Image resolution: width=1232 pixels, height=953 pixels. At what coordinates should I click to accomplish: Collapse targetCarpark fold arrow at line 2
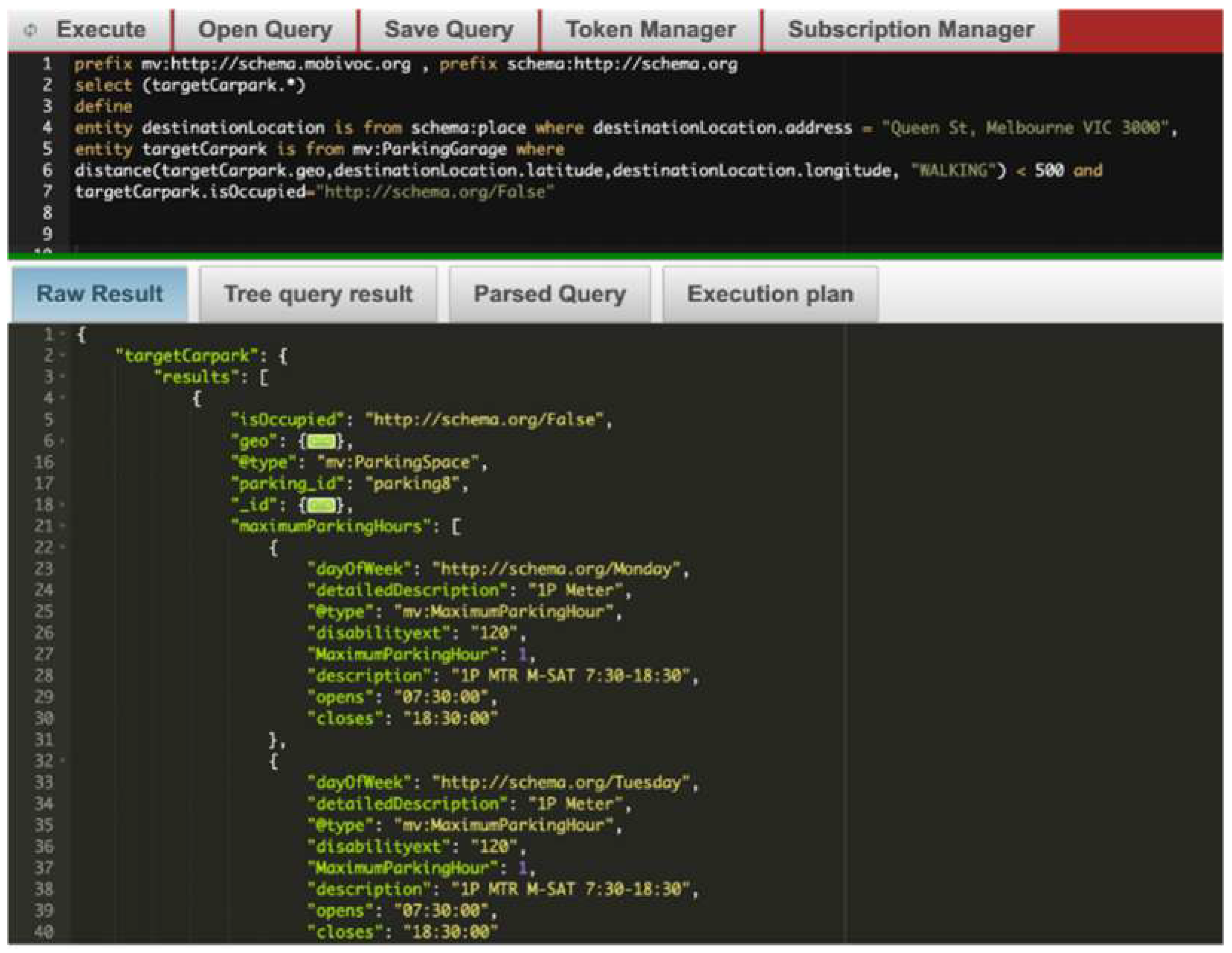pos(63,356)
